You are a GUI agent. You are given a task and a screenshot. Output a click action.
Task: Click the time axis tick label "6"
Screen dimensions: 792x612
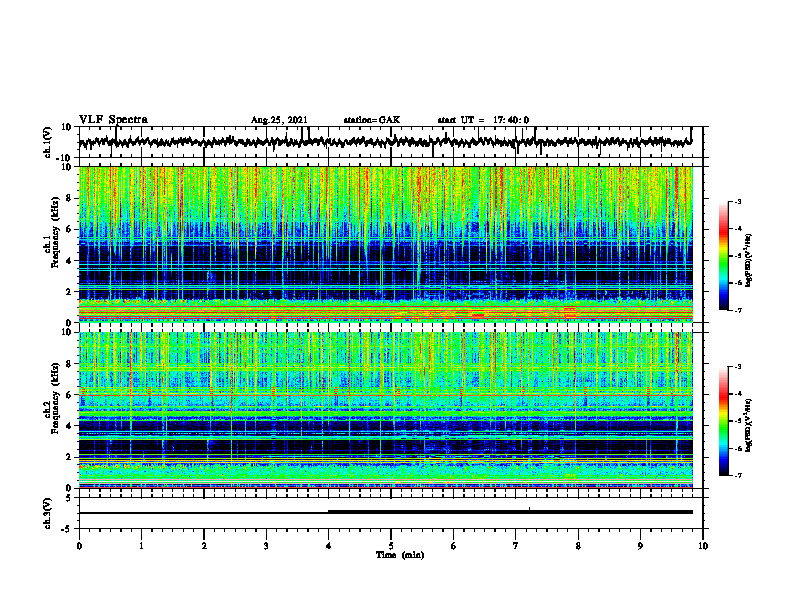454,546
